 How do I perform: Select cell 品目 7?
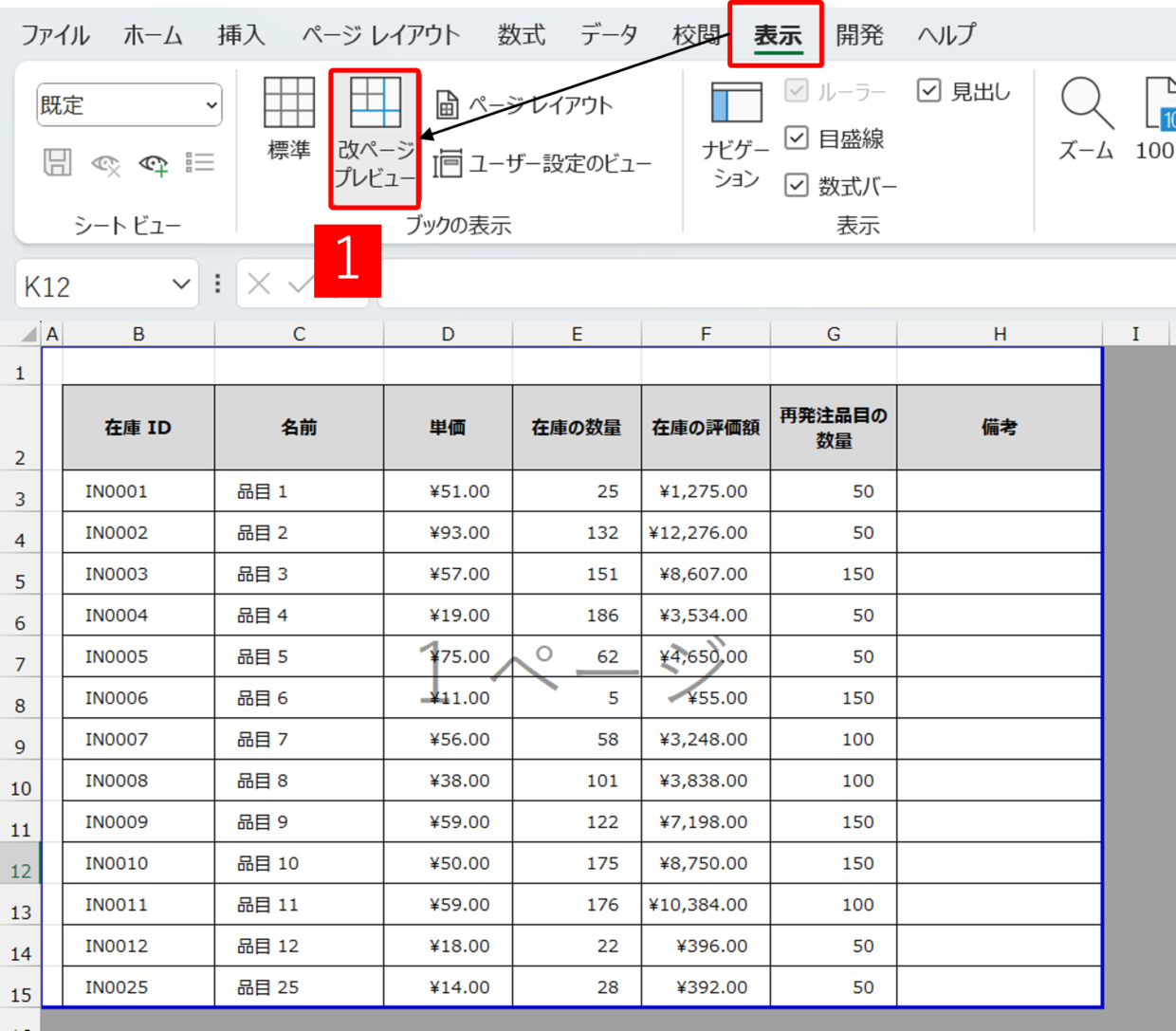(x=299, y=739)
